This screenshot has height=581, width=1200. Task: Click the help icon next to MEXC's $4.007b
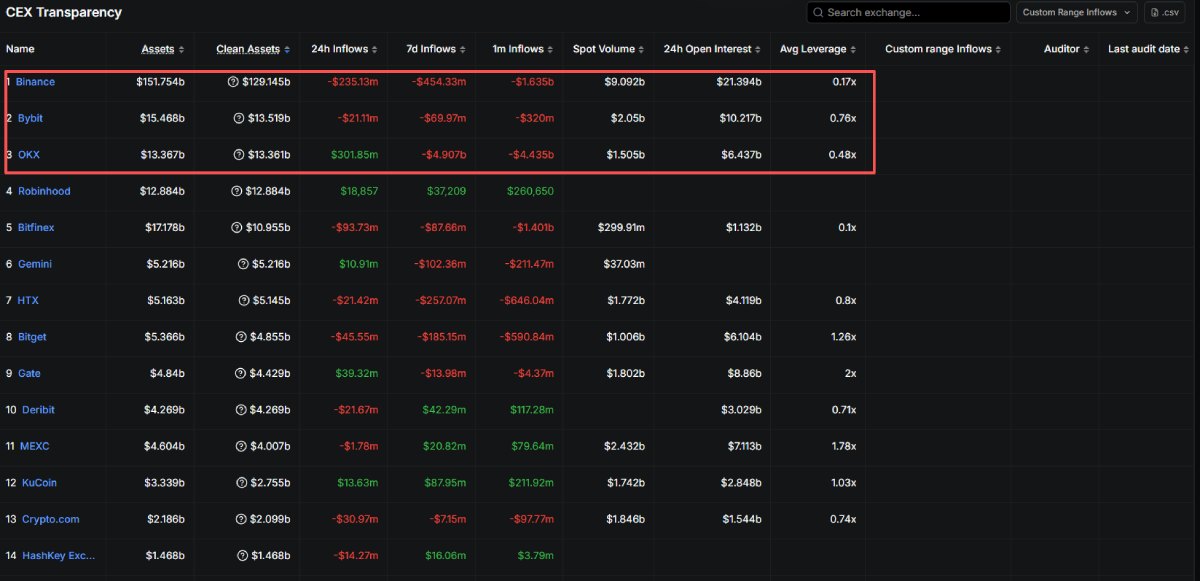tap(240, 446)
